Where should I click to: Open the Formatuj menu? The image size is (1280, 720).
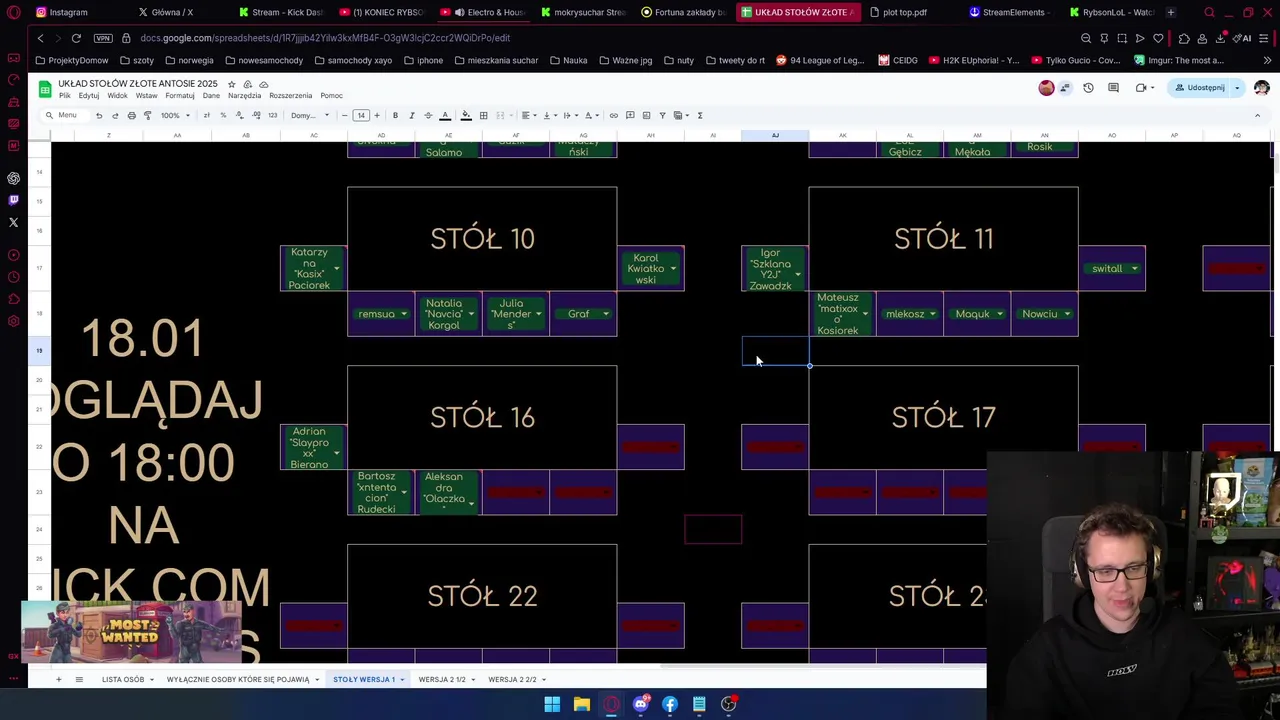(x=180, y=96)
